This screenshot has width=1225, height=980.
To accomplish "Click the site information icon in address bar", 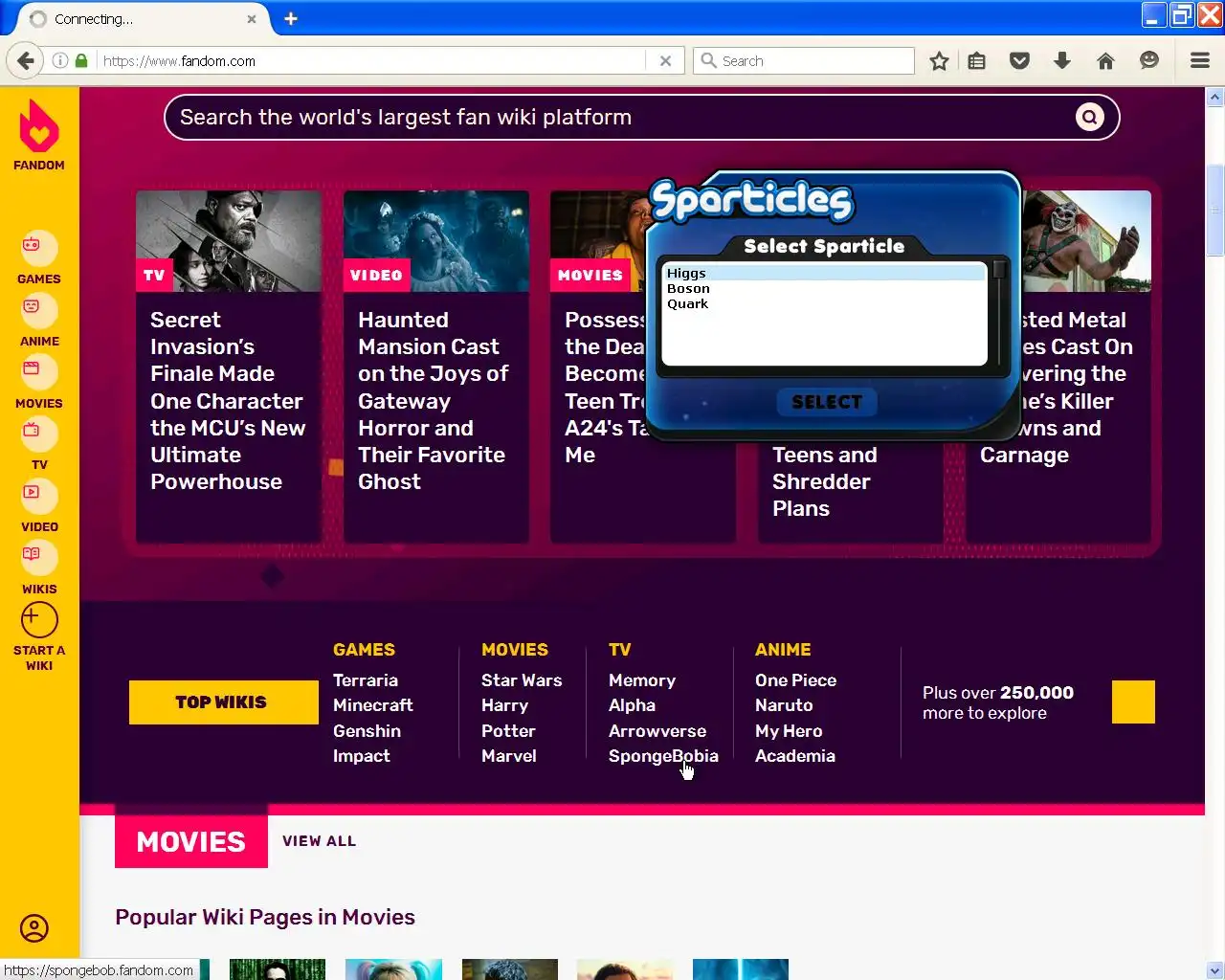I will coord(60,60).
